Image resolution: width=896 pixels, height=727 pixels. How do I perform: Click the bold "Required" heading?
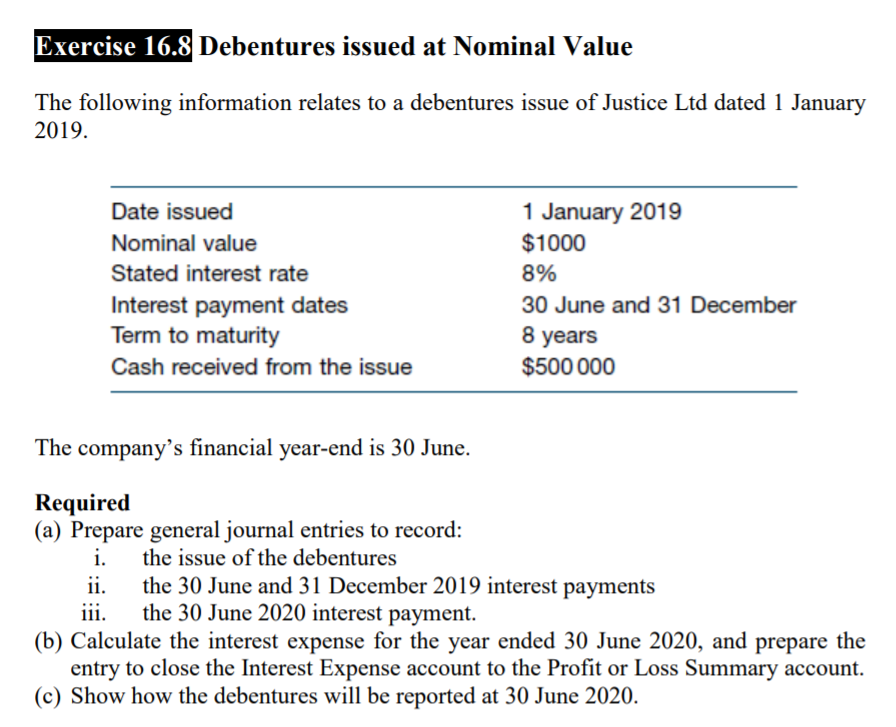(x=82, y=502)
